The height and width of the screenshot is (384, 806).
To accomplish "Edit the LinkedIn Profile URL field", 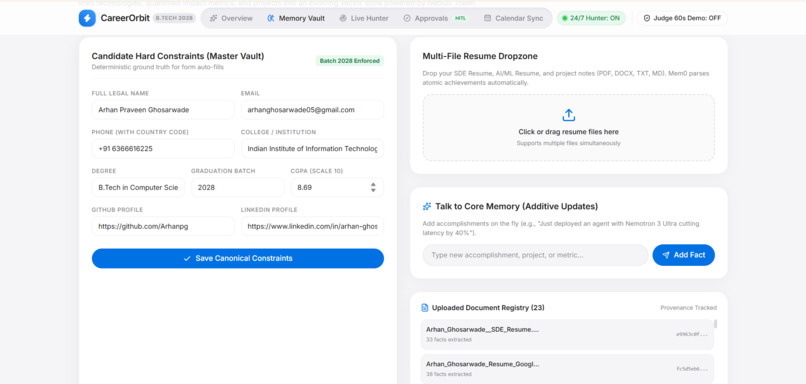I will coord(312,226).
